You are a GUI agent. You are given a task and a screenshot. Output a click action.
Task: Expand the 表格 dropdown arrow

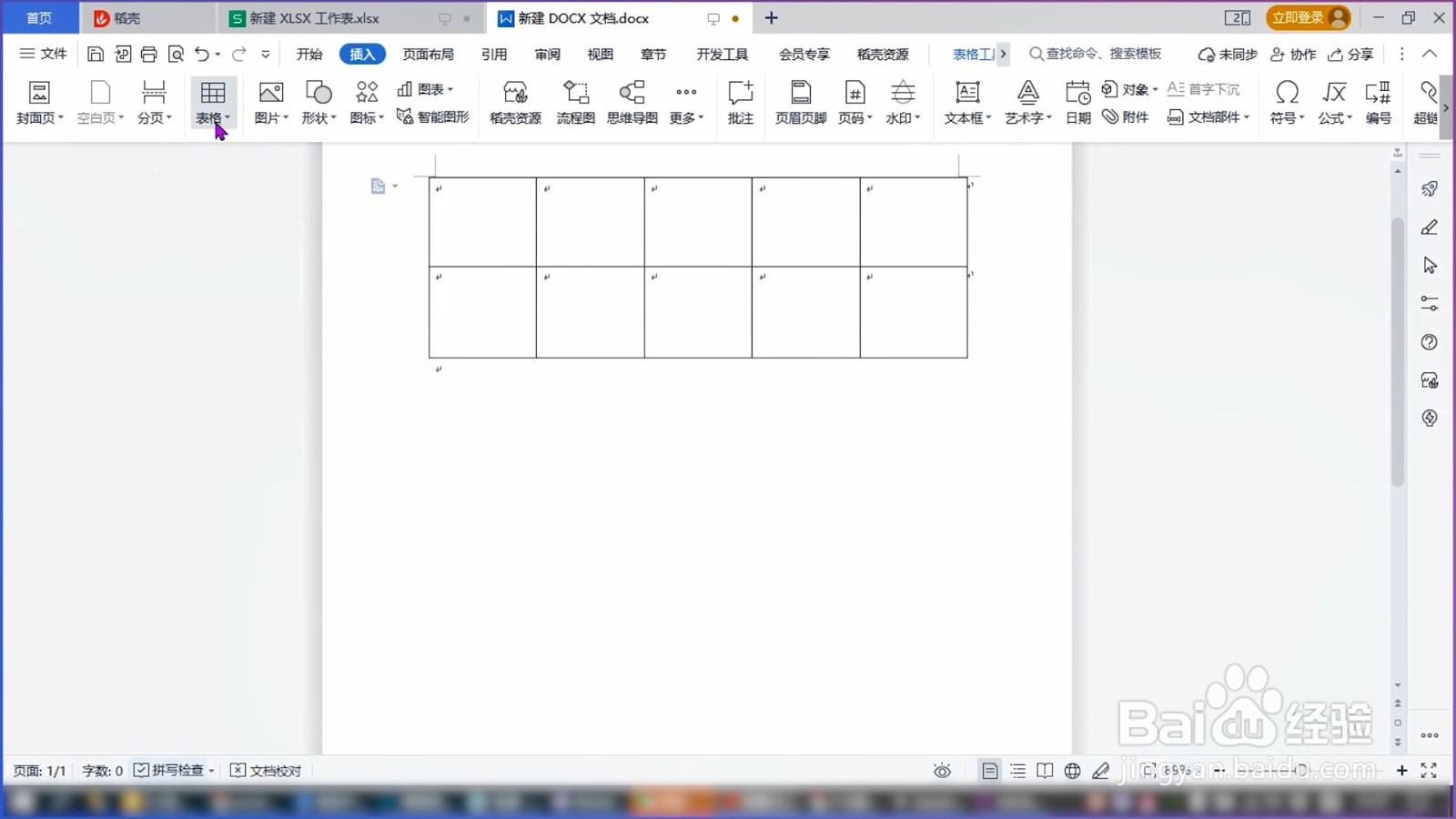[227, 117]
